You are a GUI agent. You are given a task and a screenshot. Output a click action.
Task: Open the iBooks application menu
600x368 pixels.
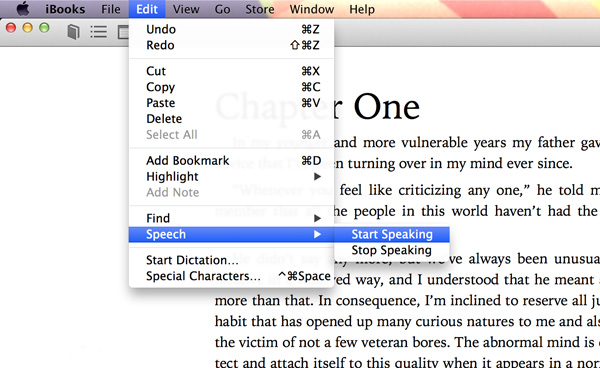pos(65,9)
